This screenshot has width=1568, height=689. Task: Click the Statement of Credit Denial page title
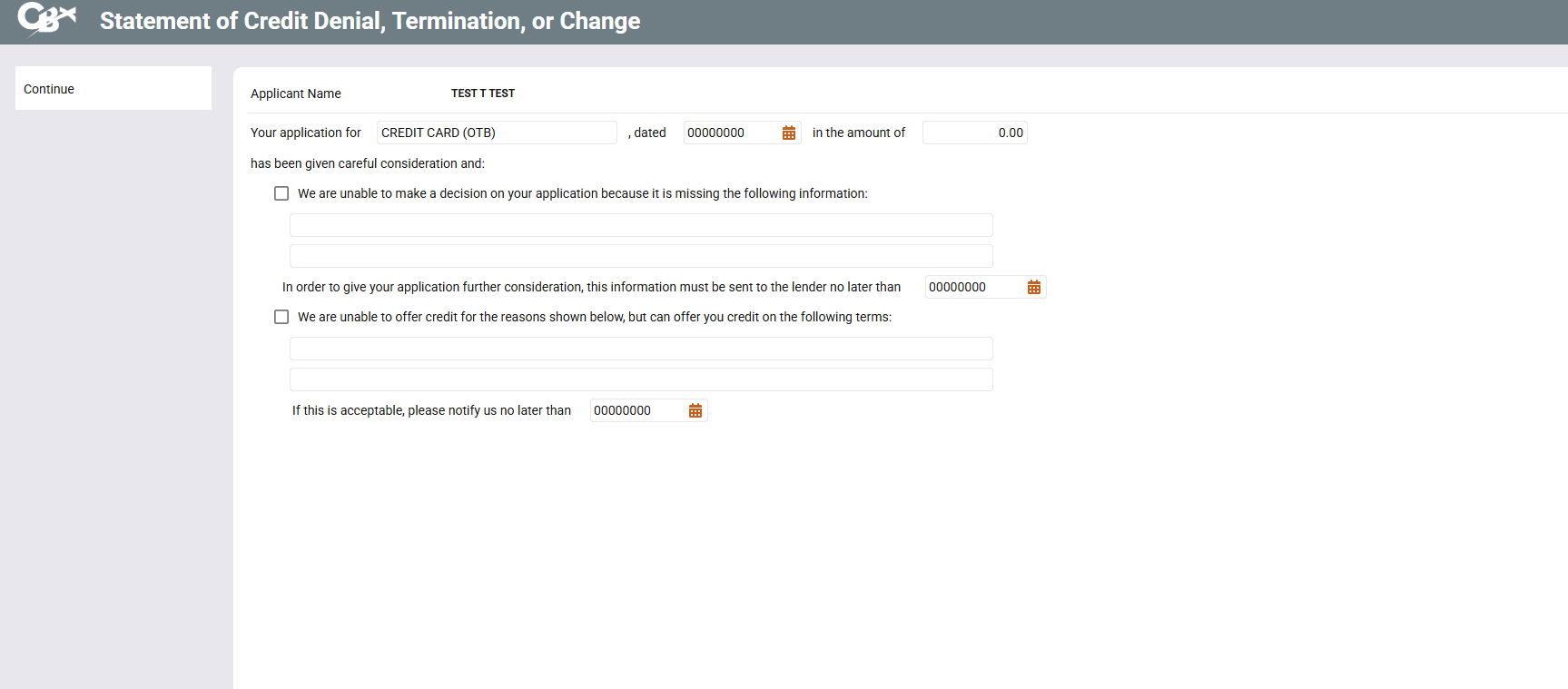[x=370, y=21]
